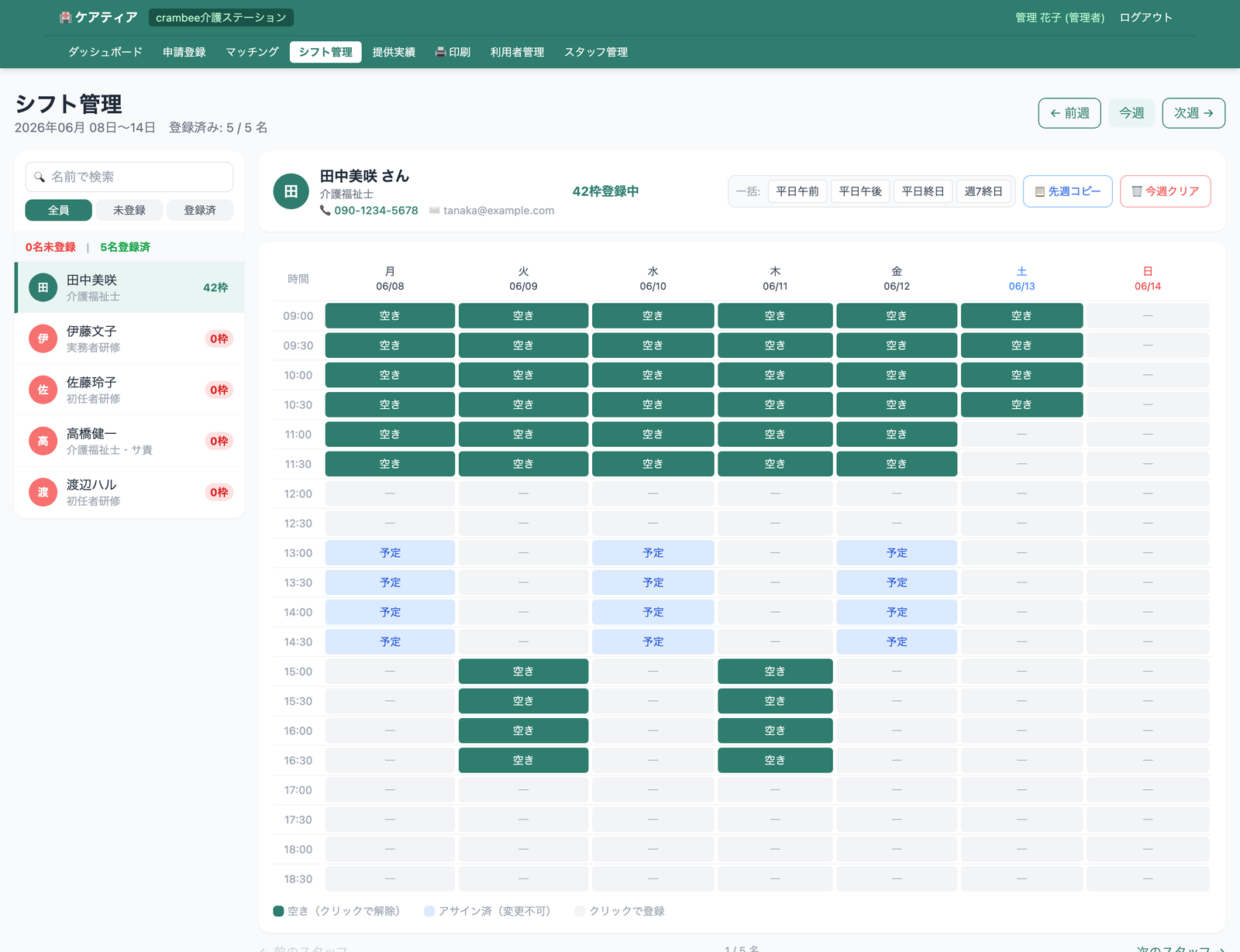
Task: Click 今週クリア button
Action: coord(1166,191)
